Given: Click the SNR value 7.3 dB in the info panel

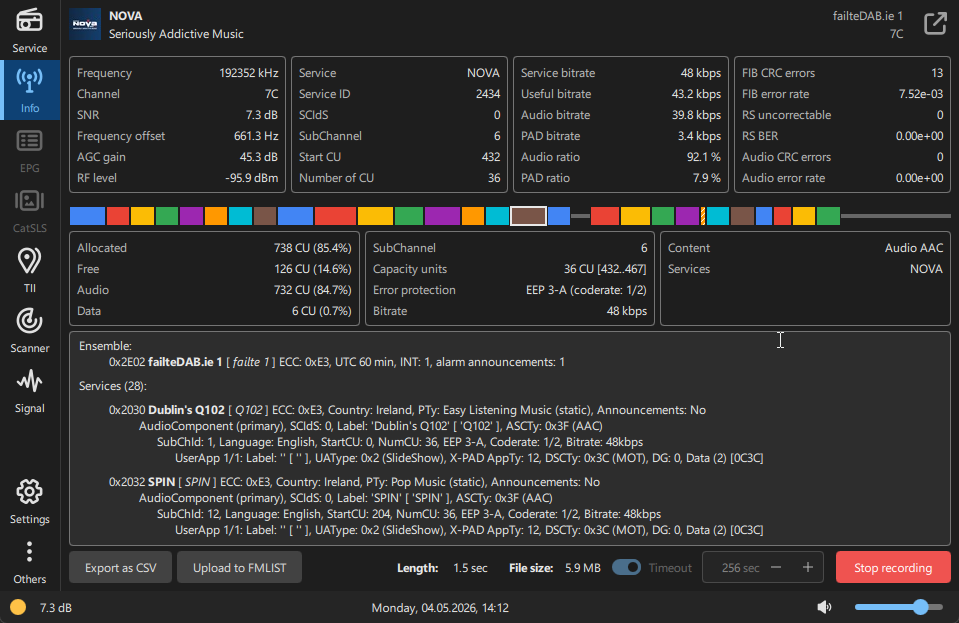Looking at the screenshot, I should coord(262,115).
